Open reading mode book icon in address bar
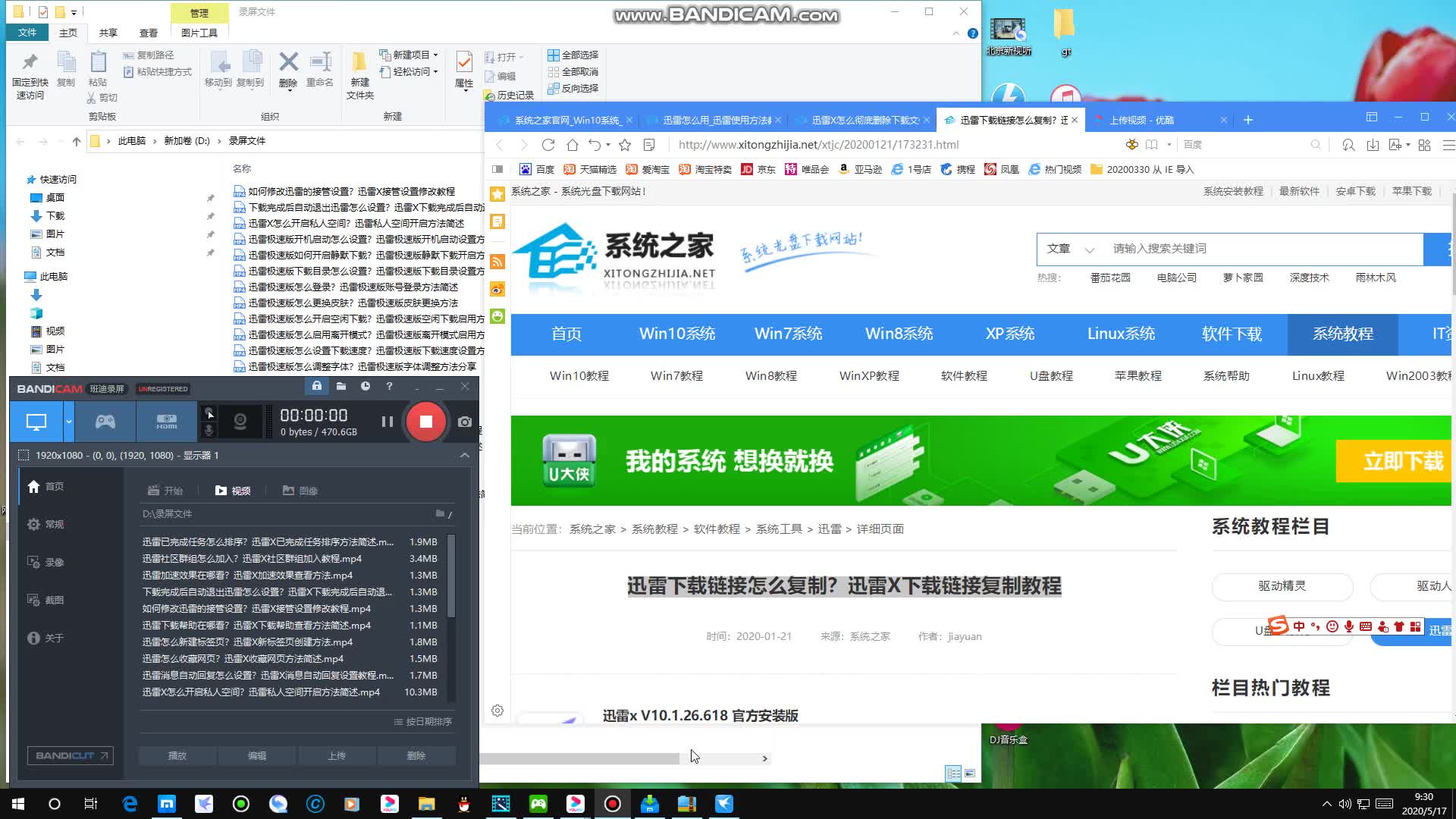This screenshot has width=1456, height=819. [1152, 144]
